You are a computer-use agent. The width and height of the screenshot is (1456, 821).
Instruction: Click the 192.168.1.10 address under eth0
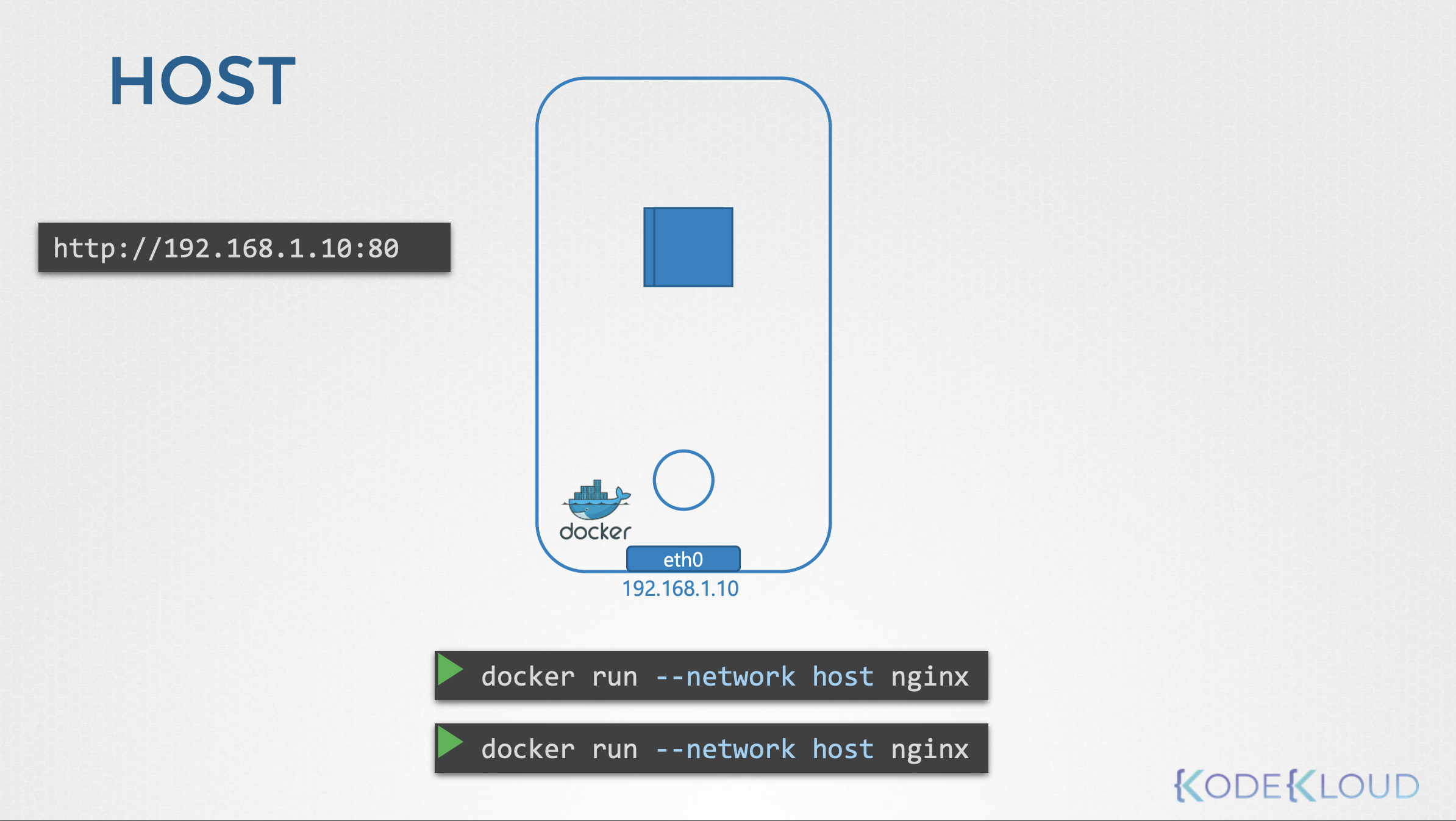(x=680, y=589)
